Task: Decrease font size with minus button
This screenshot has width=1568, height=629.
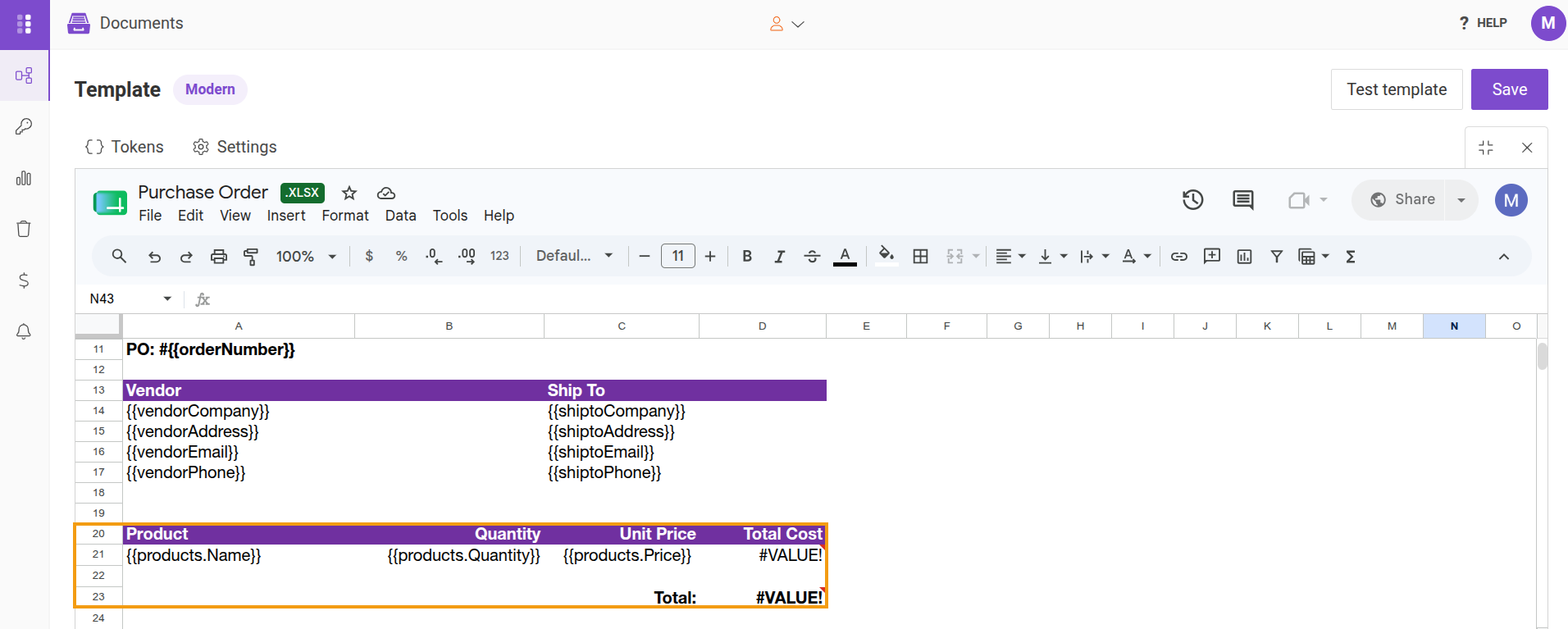Action: (645, 257)
